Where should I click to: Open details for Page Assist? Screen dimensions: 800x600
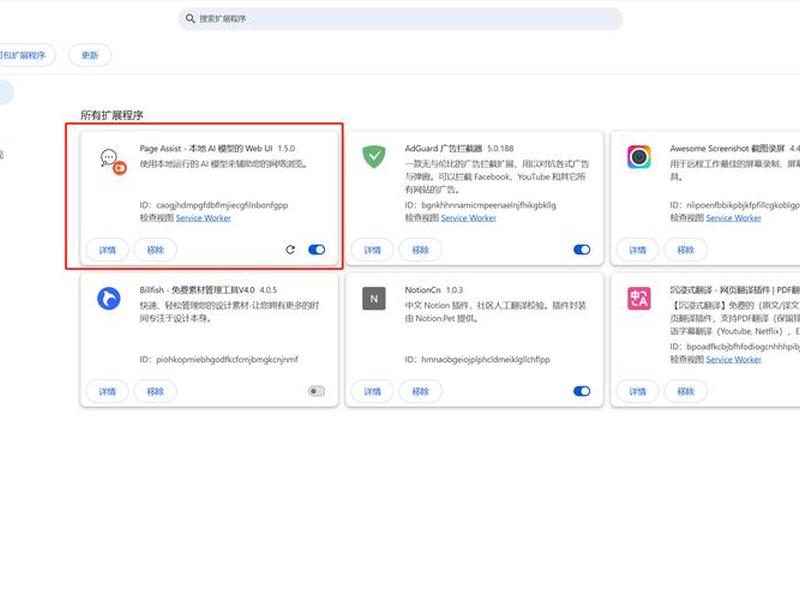point(107,250)
